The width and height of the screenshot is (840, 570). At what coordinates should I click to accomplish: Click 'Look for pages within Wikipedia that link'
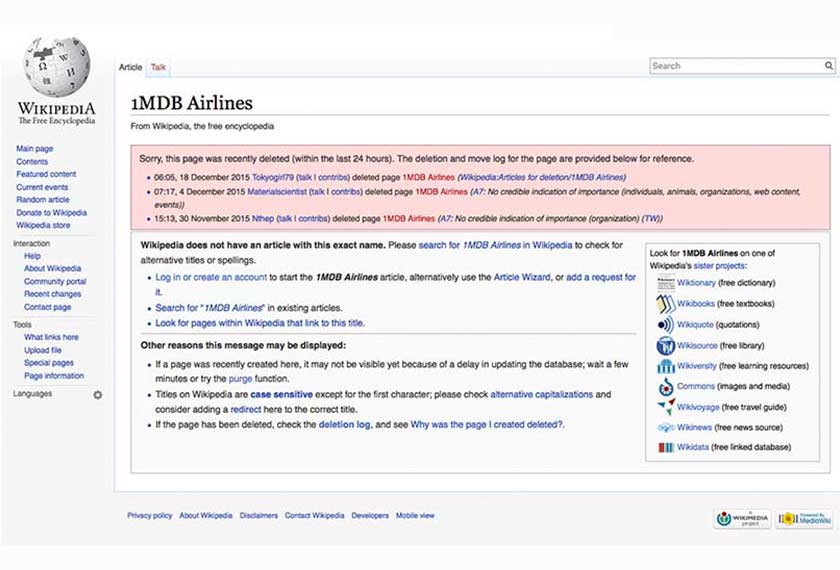click(260, 323)
